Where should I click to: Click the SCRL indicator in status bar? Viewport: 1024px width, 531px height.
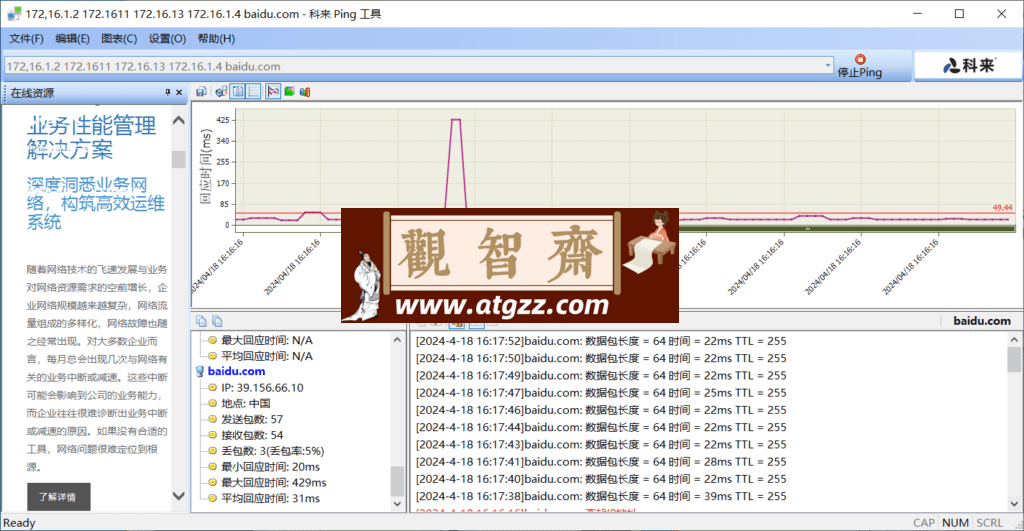tap(989, 523)
